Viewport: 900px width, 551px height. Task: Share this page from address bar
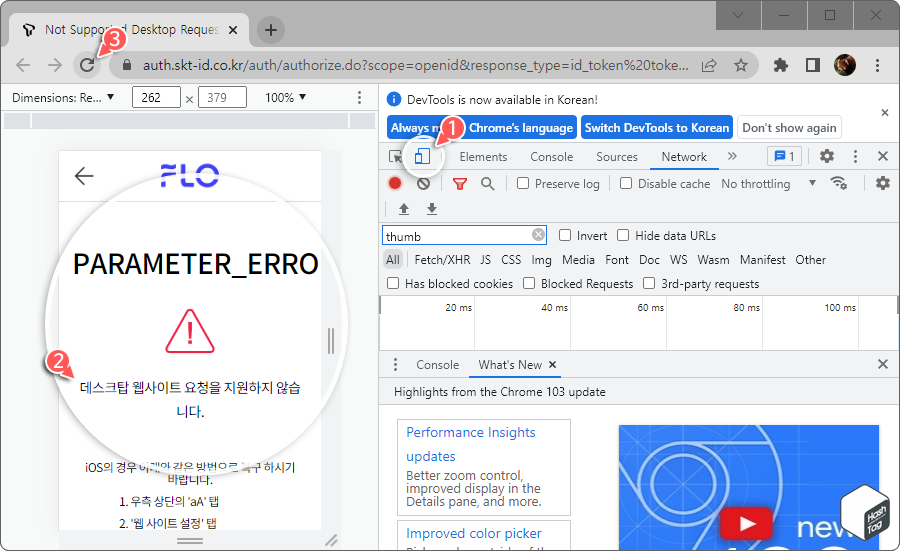[709, 65]
